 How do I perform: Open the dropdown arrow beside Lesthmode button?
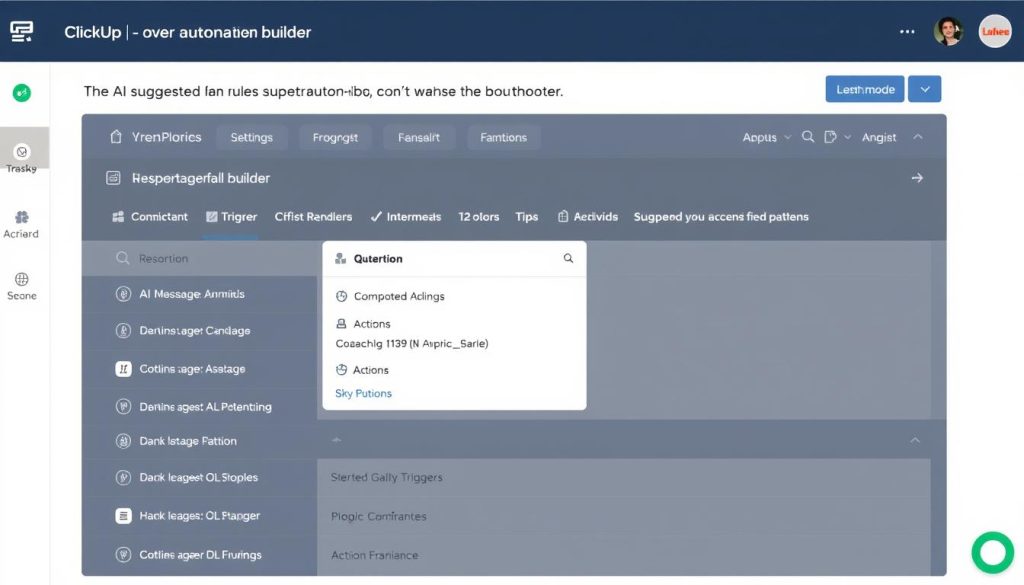(x=925, y=89)
